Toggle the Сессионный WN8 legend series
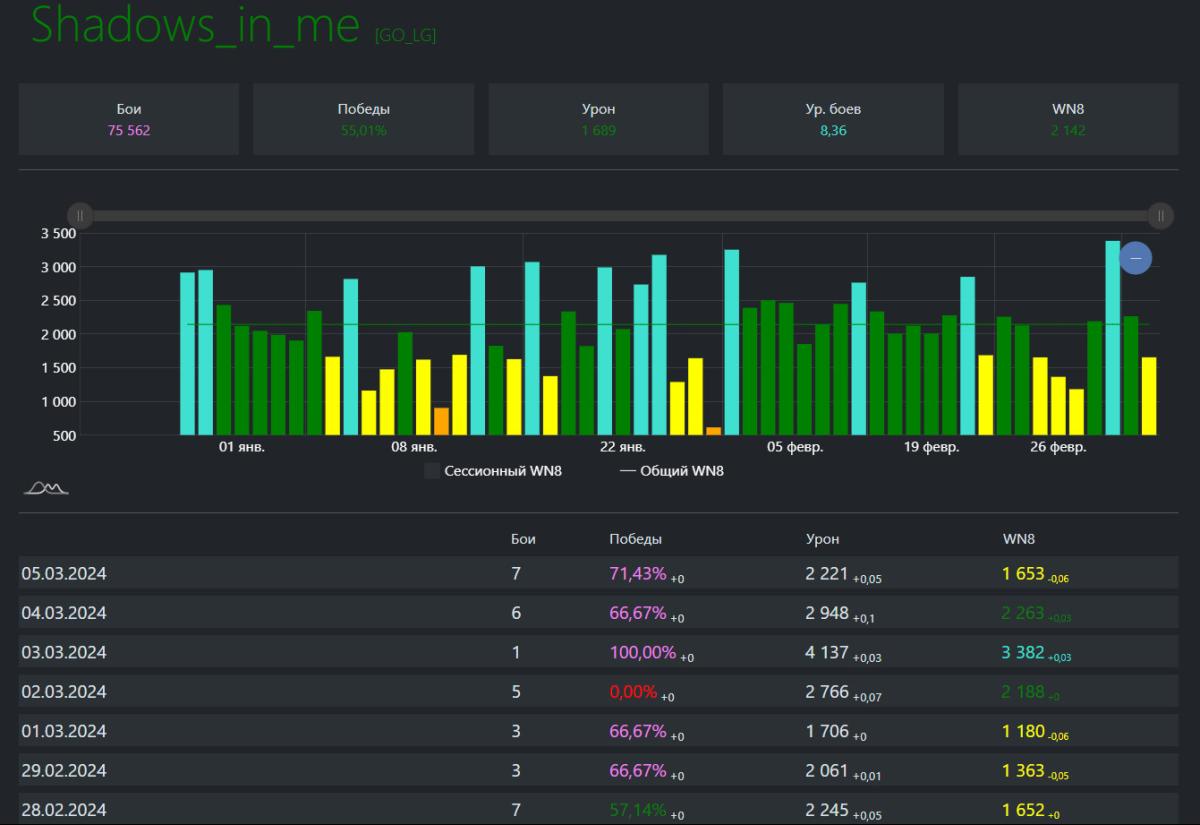1200x825 pixels. pyautogui.click(x=502, y=471)
